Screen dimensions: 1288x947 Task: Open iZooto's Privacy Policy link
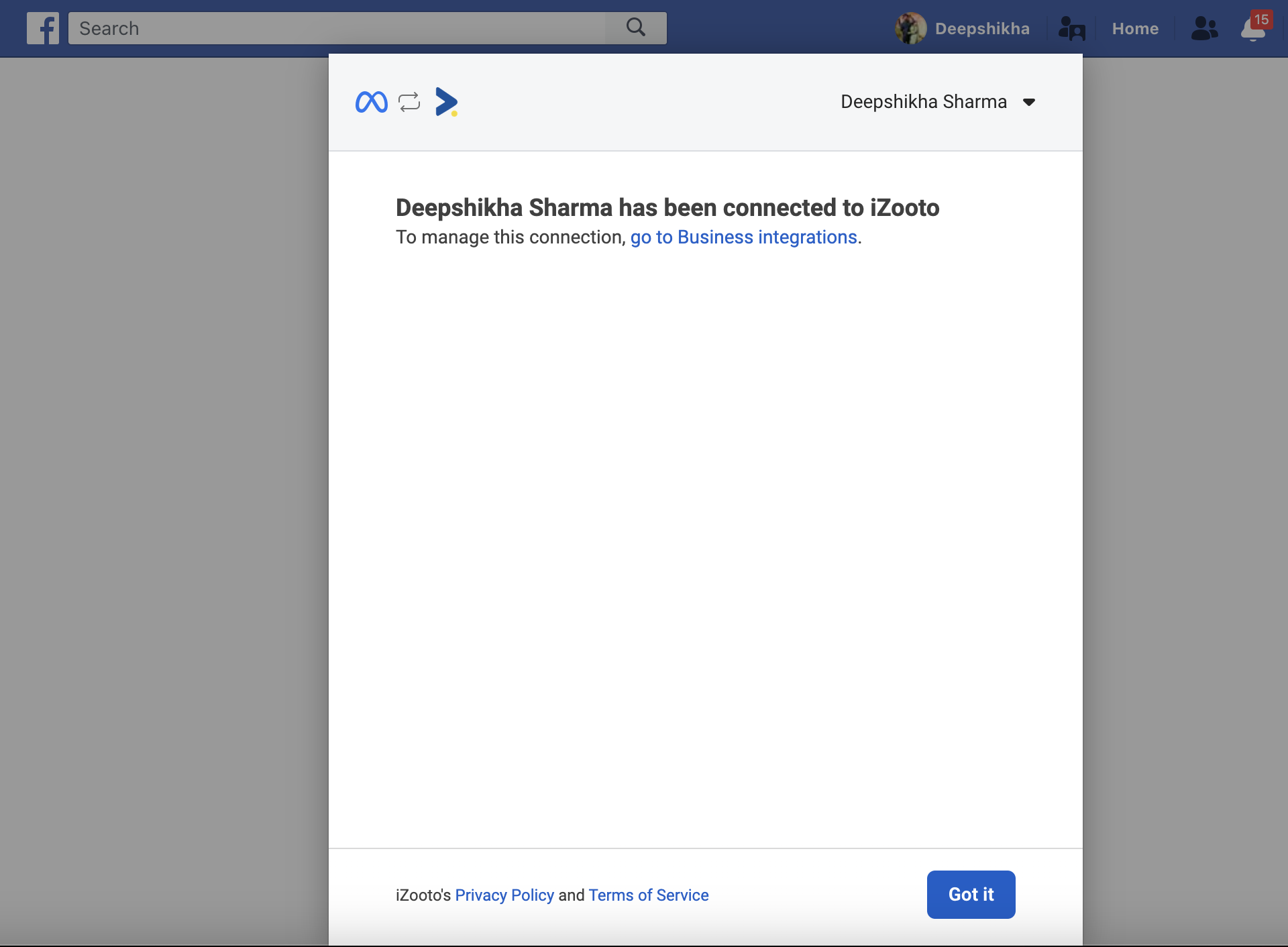[504, 895]
